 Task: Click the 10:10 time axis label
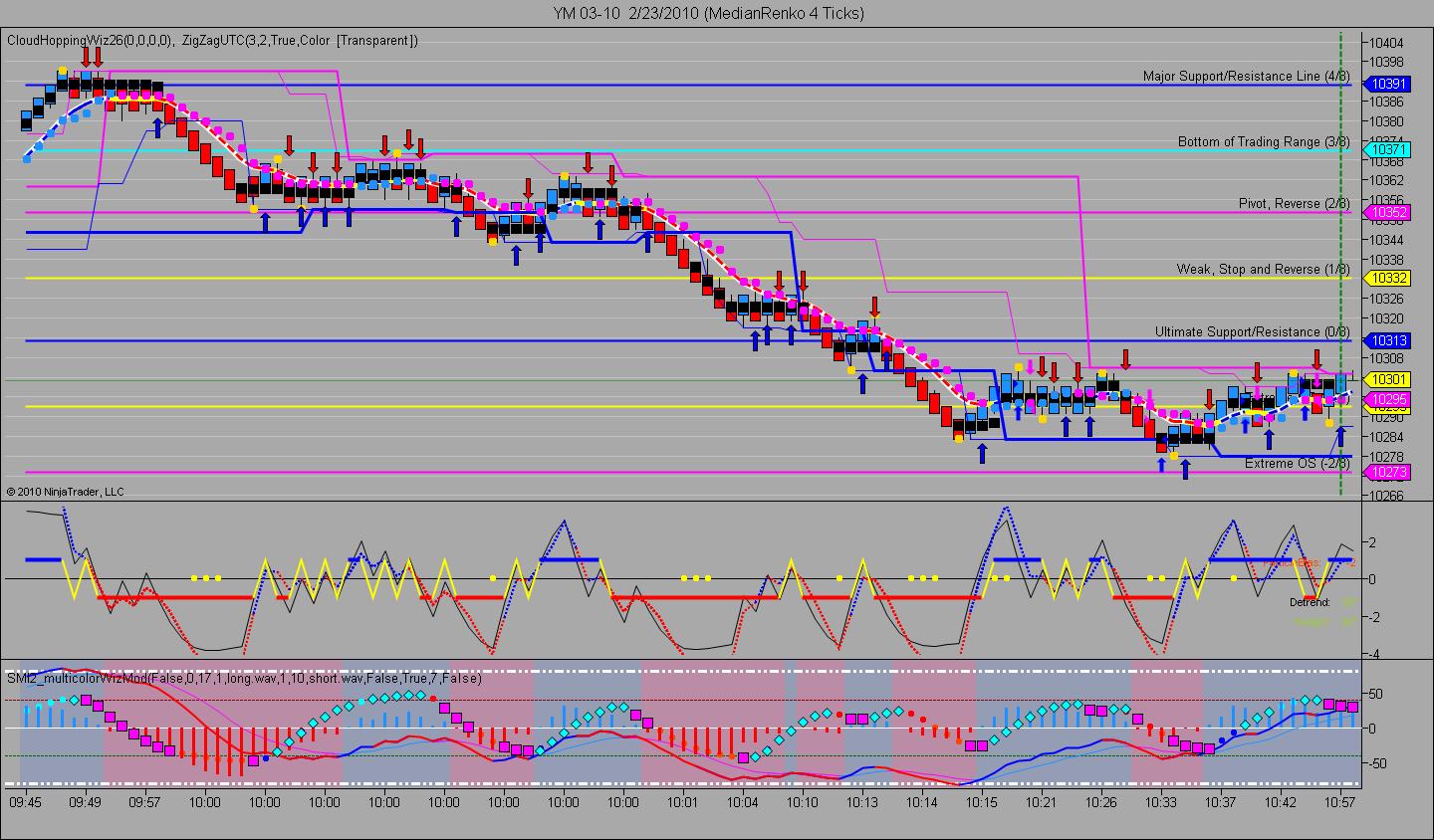tap(802, 800)
